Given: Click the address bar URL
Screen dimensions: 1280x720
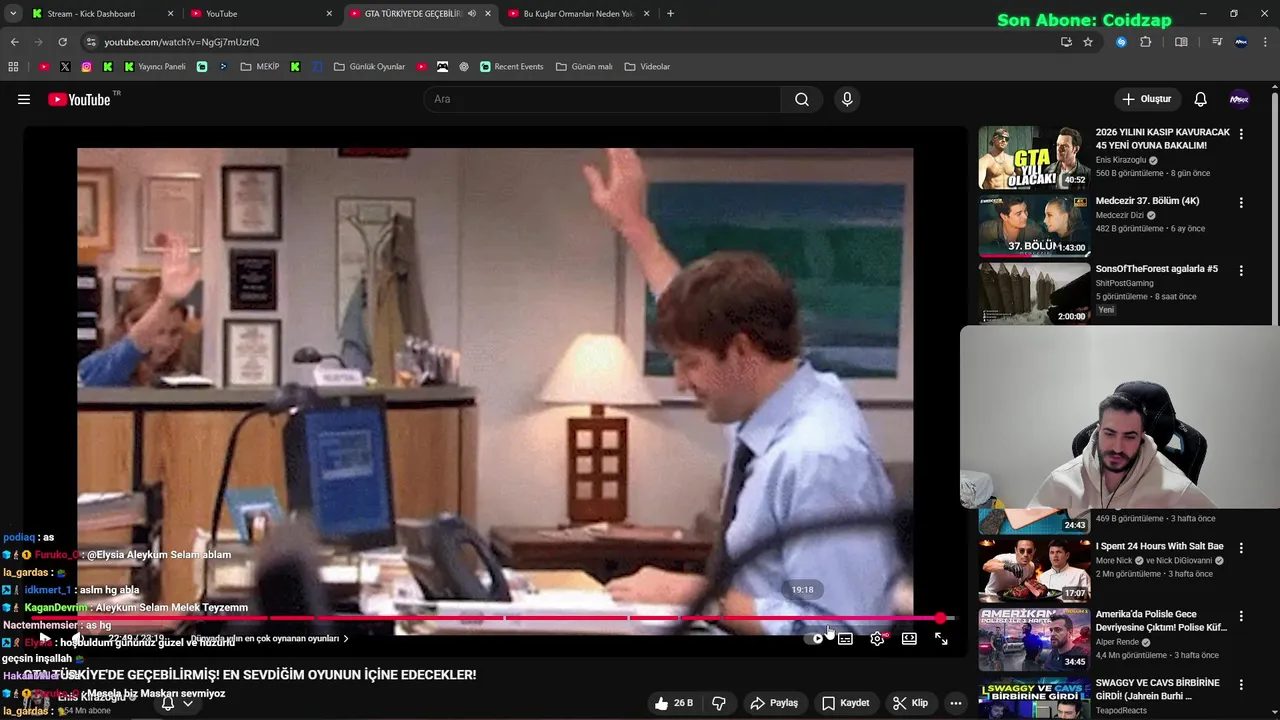Looking at the screenshot, I should coord(181,42).
